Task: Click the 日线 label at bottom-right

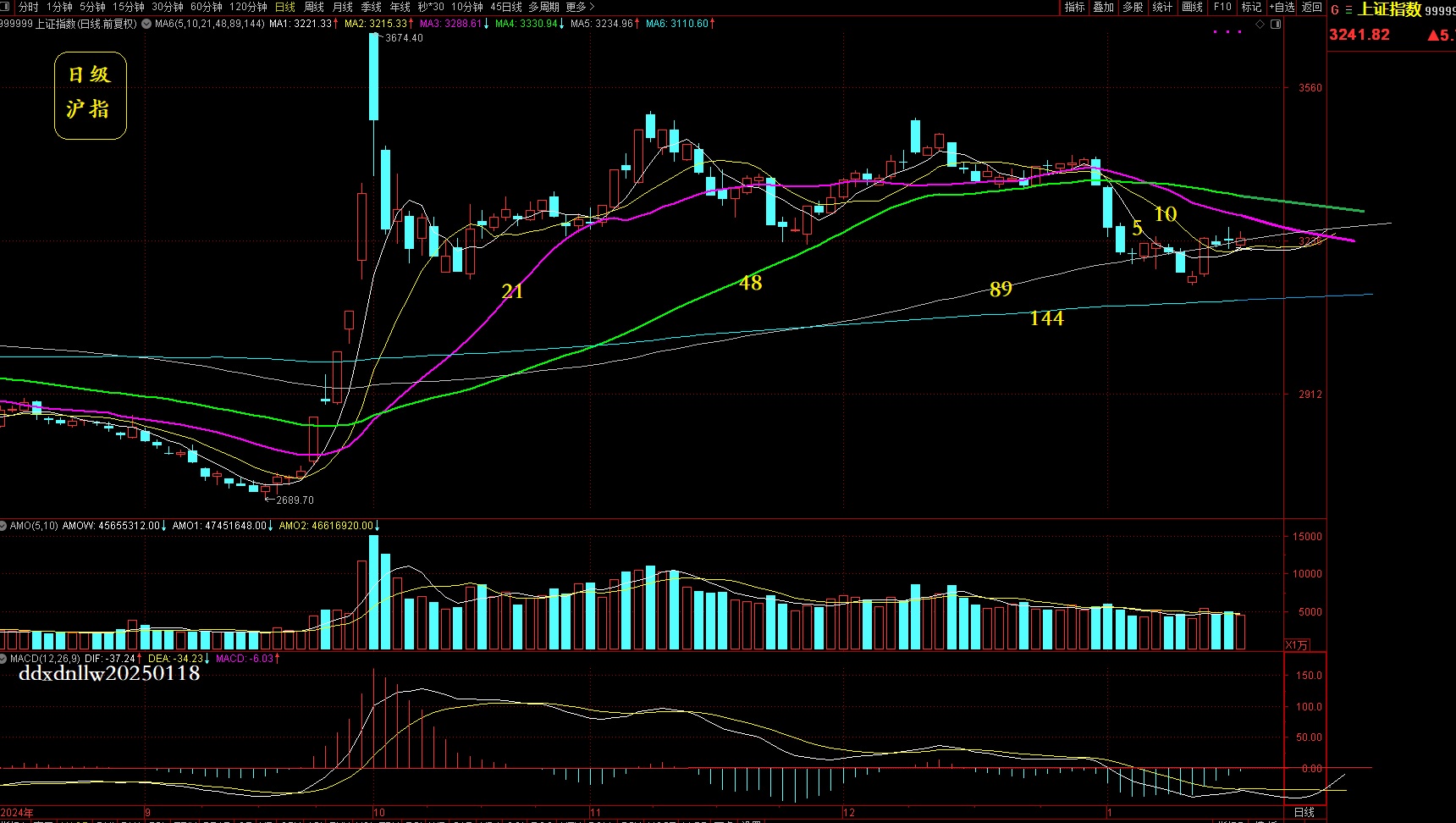Action: (x=1304, y=812)
